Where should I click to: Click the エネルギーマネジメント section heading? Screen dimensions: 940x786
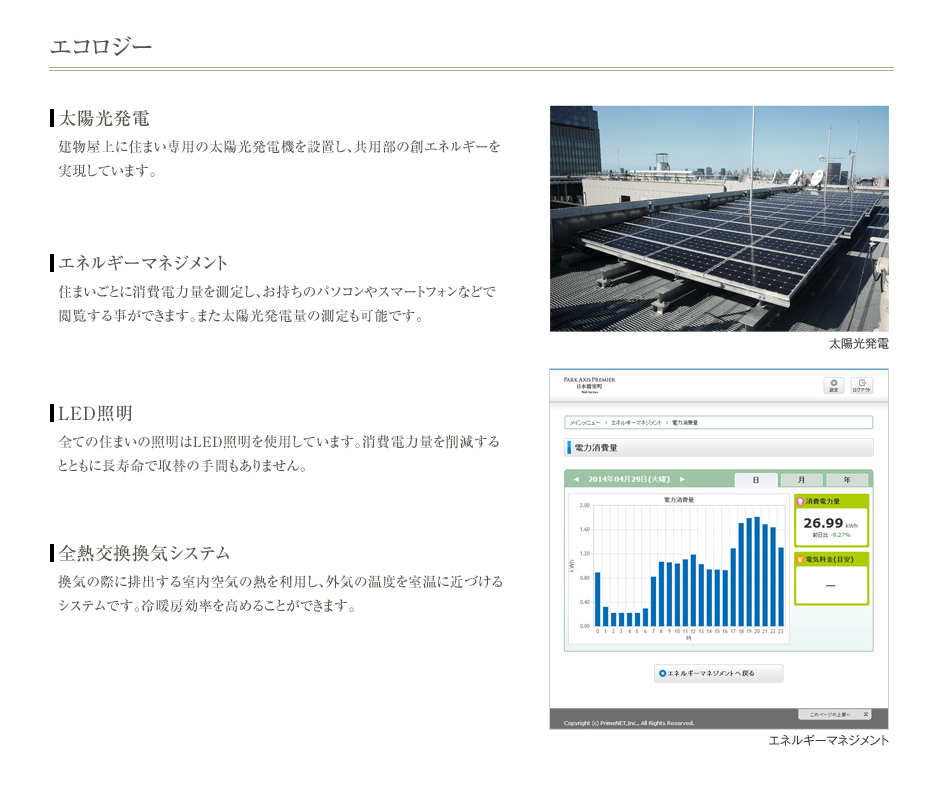click(143, 263)
